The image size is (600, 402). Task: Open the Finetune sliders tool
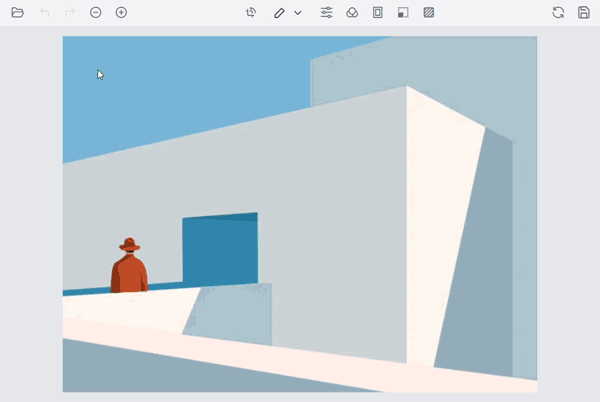pyautogui.click(x=327, y=13)
